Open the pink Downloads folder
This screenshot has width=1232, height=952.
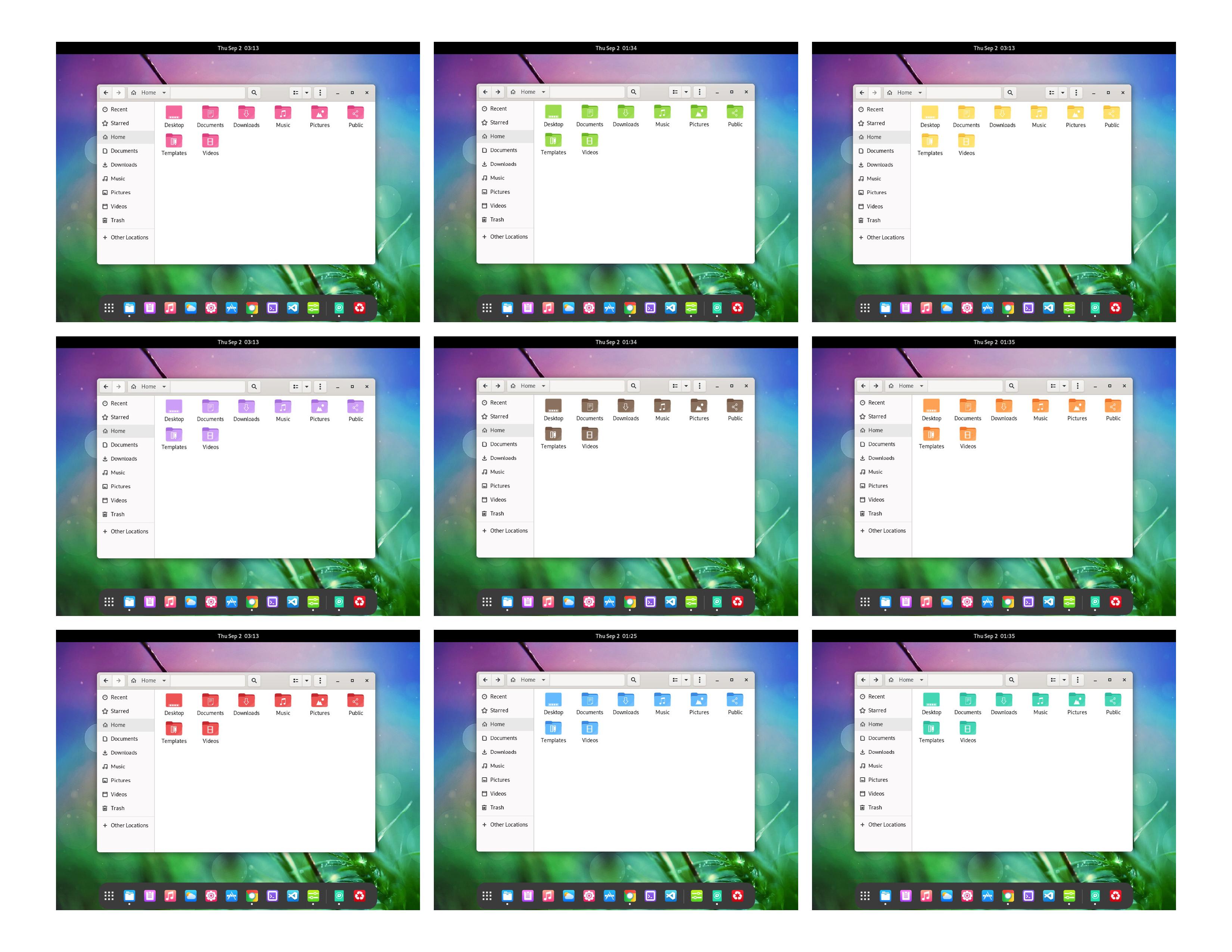pos(246,112)
